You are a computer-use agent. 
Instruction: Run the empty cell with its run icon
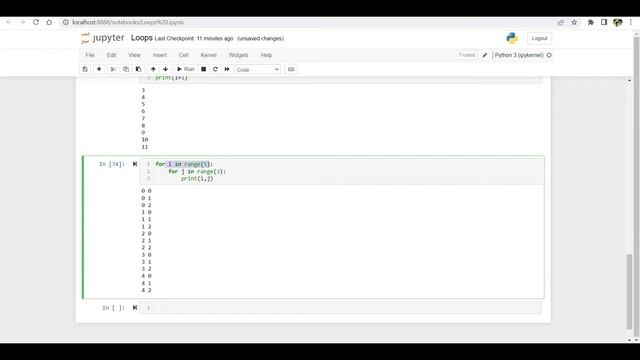135,308
